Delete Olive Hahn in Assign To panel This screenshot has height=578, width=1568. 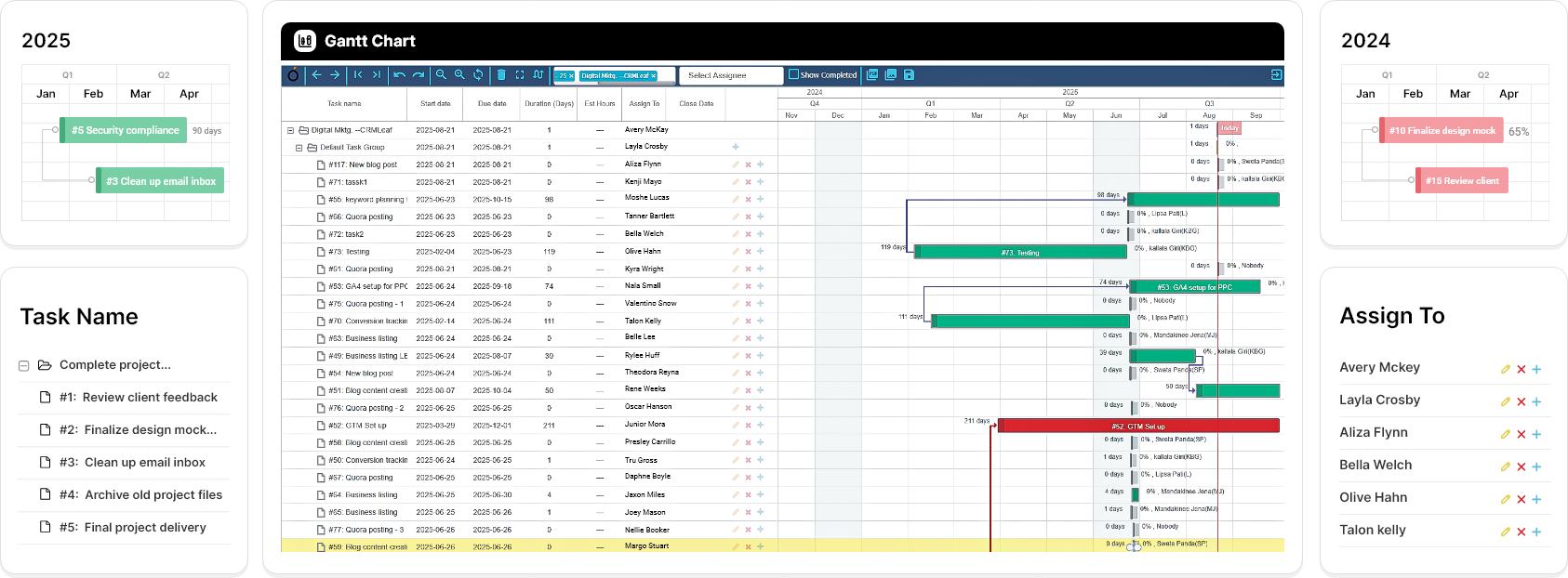point(1521,499)
